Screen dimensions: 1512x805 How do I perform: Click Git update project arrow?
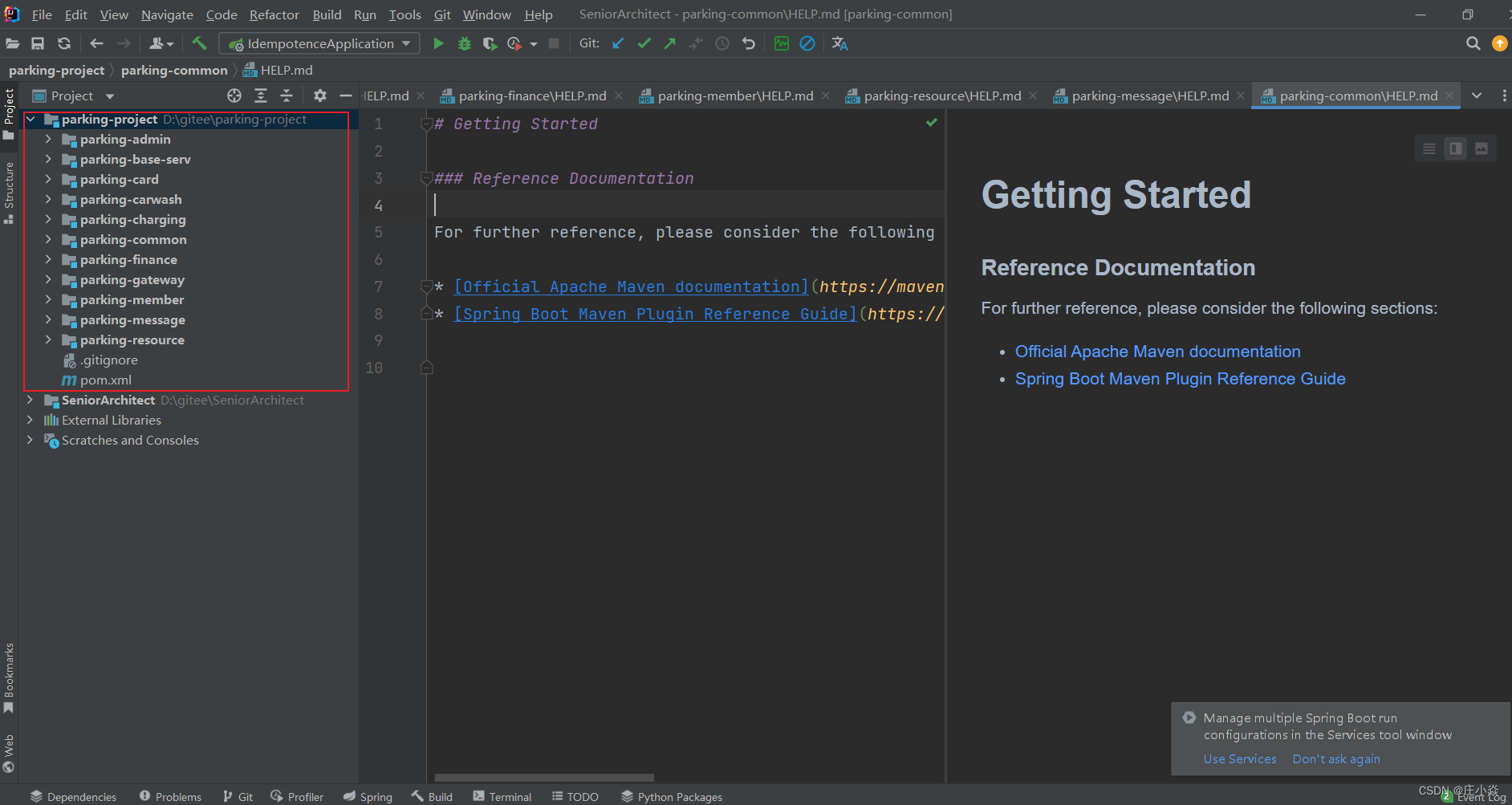point(618,43)
